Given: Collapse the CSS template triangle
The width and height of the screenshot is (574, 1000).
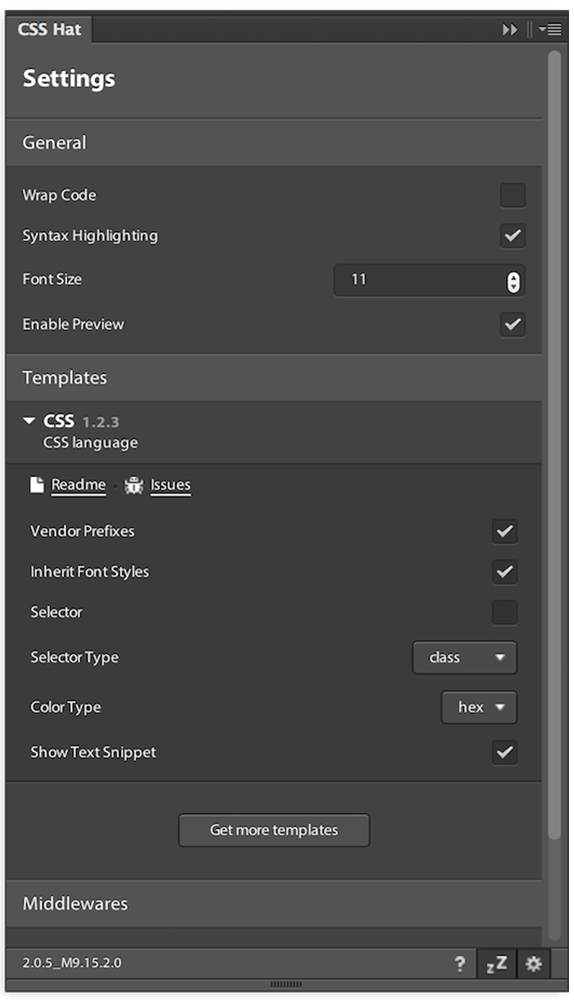Looking at the screenshot, I should [29, 421].
